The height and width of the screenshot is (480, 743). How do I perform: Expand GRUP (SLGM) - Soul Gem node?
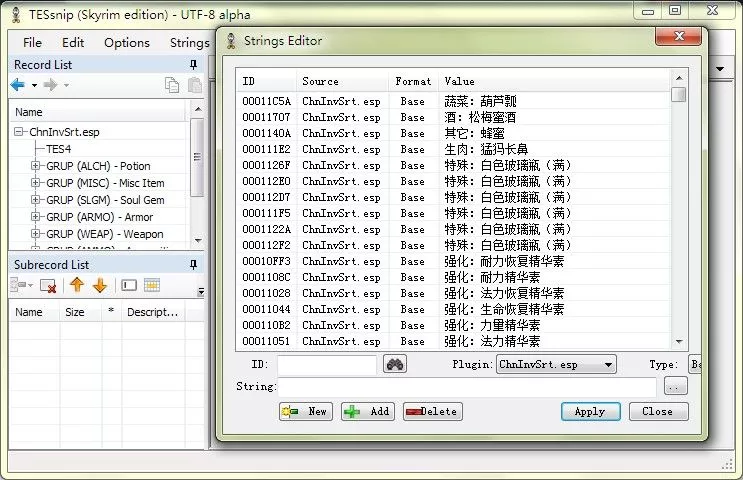click(35, 200)
